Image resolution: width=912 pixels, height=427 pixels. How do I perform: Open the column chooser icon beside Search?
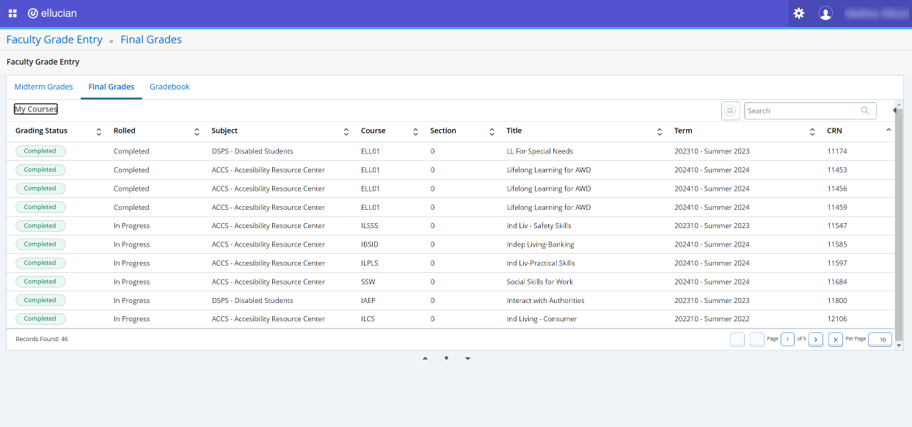tap(730, 111)
